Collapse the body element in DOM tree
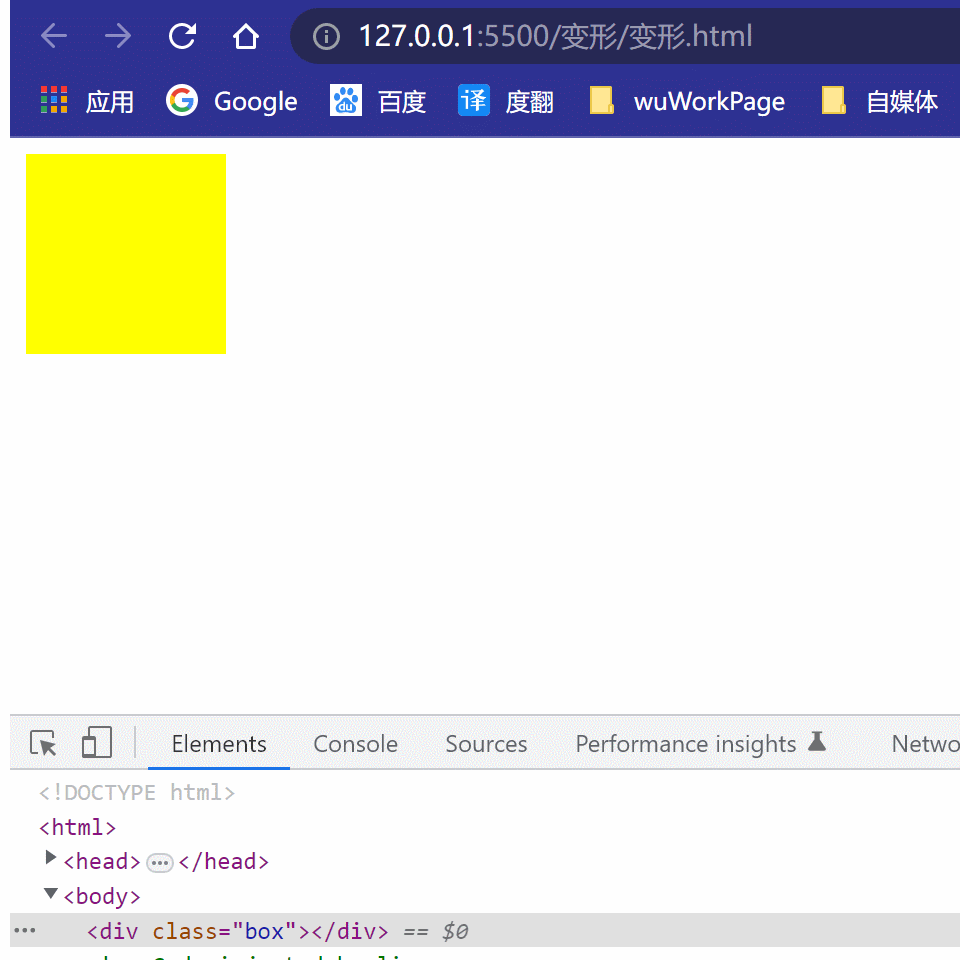 tap(51, 894)
